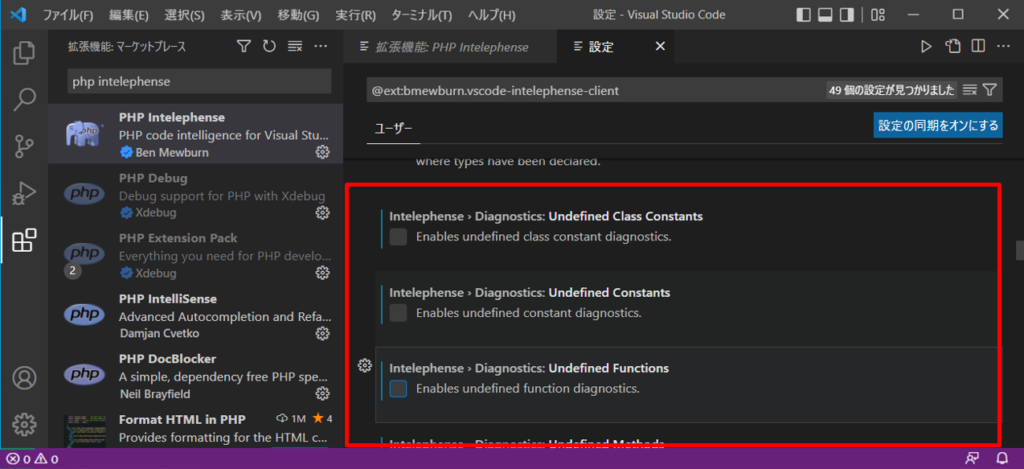Select PHP Debug extension in list

pos(195,195)
